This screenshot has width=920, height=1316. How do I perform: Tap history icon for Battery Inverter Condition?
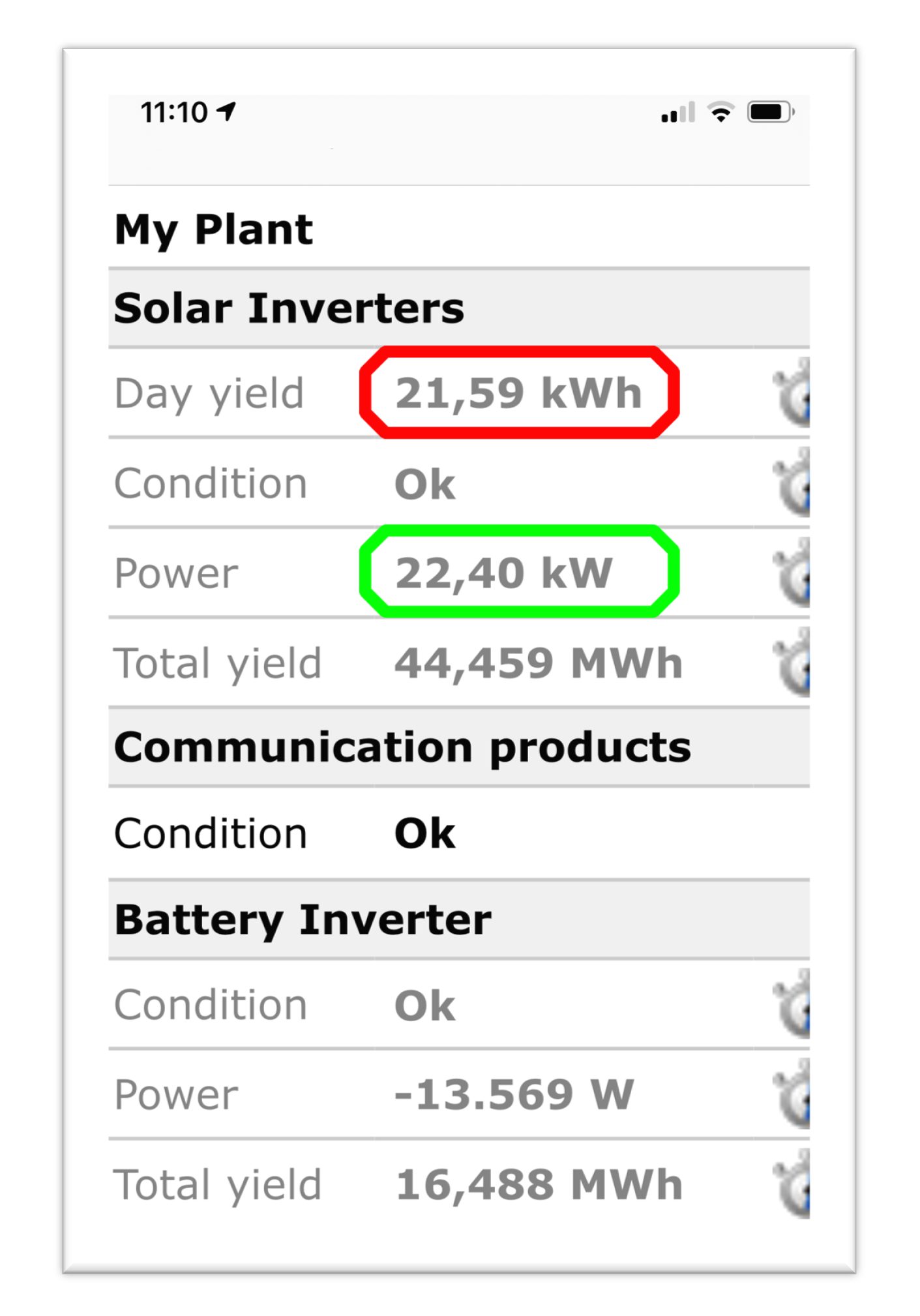tap(793, 1005)
